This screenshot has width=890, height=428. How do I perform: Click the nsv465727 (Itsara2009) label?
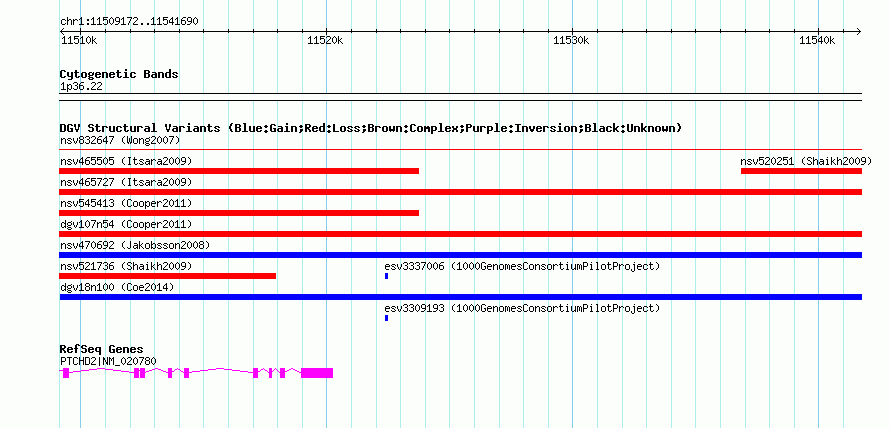coord(126,182)
